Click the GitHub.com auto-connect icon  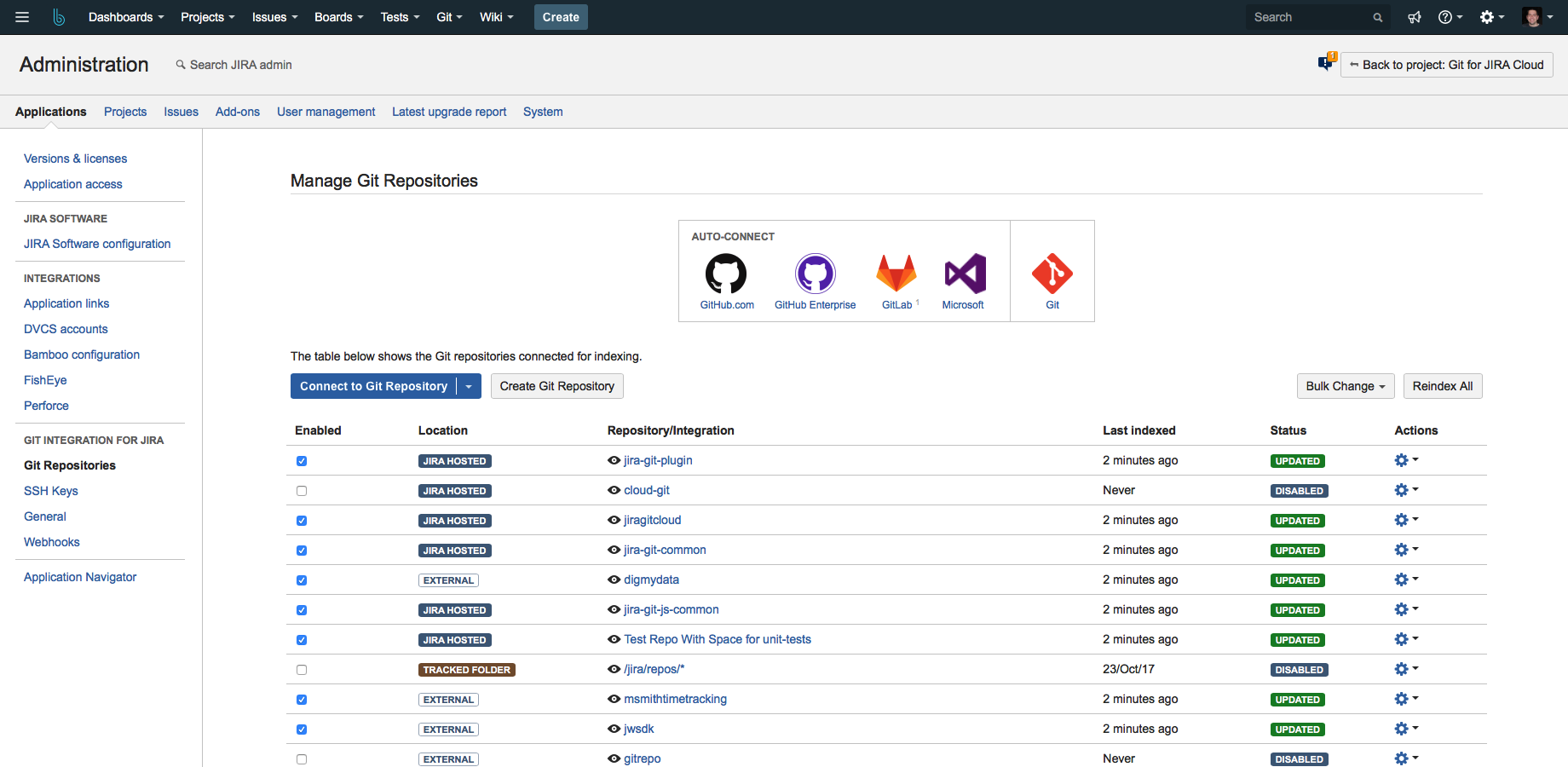(x=726, y=274)
